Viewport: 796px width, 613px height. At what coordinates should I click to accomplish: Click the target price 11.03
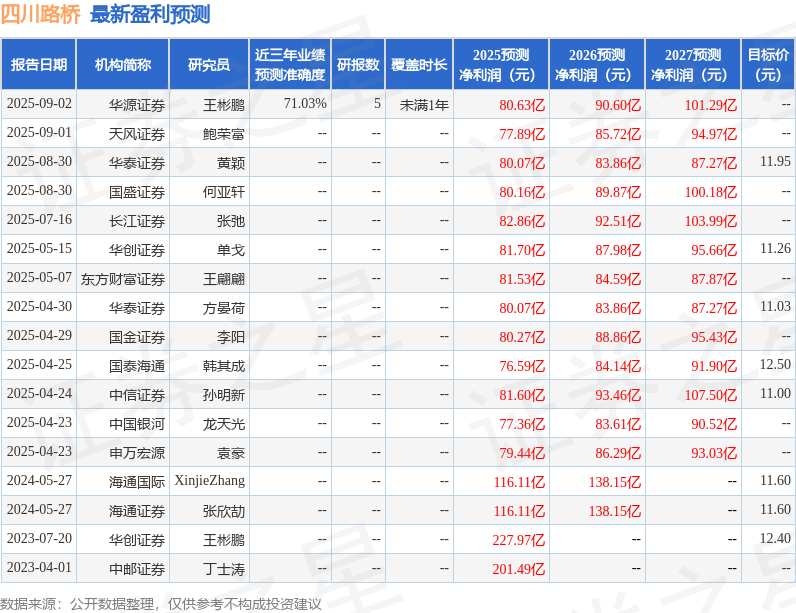(x=775, y=306)
